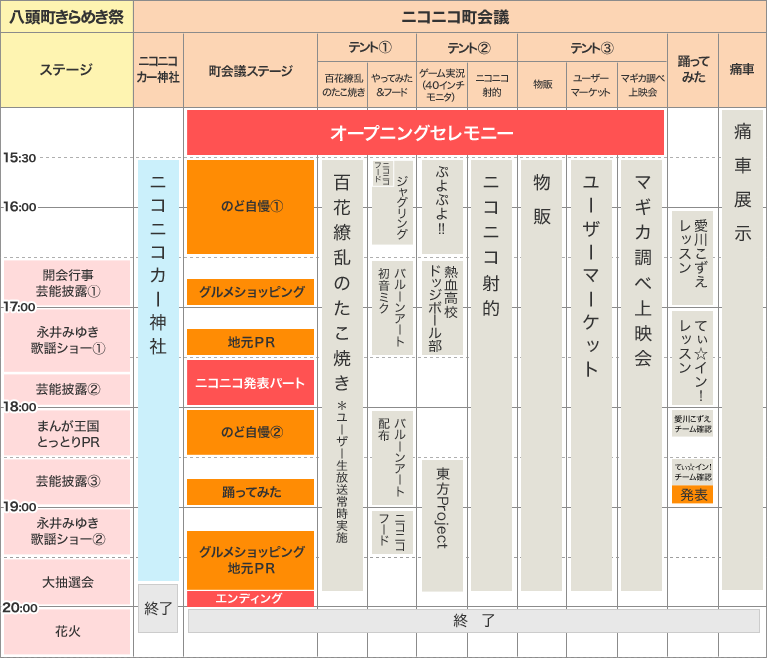The image size is (767, 658).
Task: Click the orange 発表 block
Action: [692, 495]
